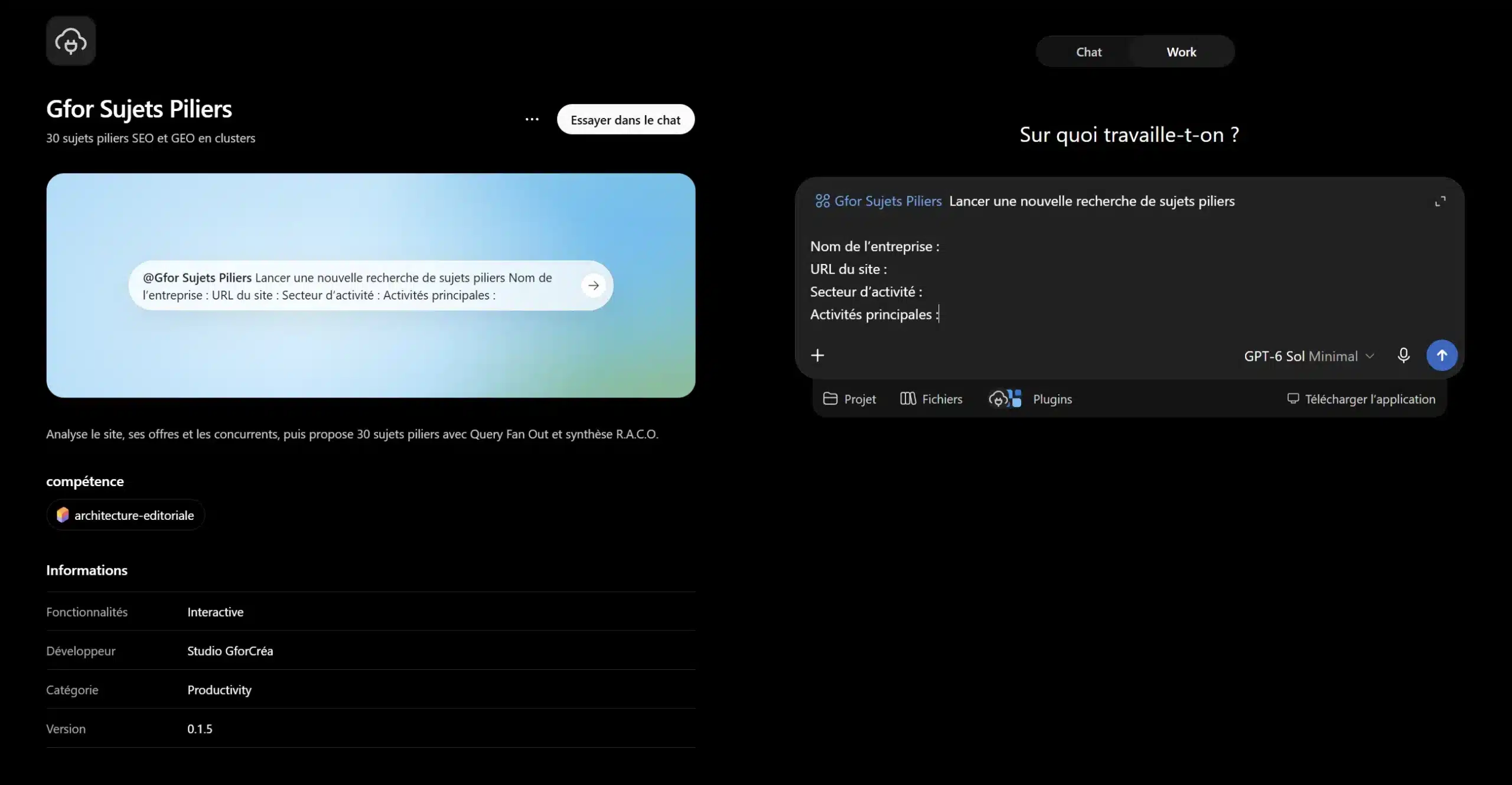
Task: Click the Version row label
Action: (x=66, y=729)
